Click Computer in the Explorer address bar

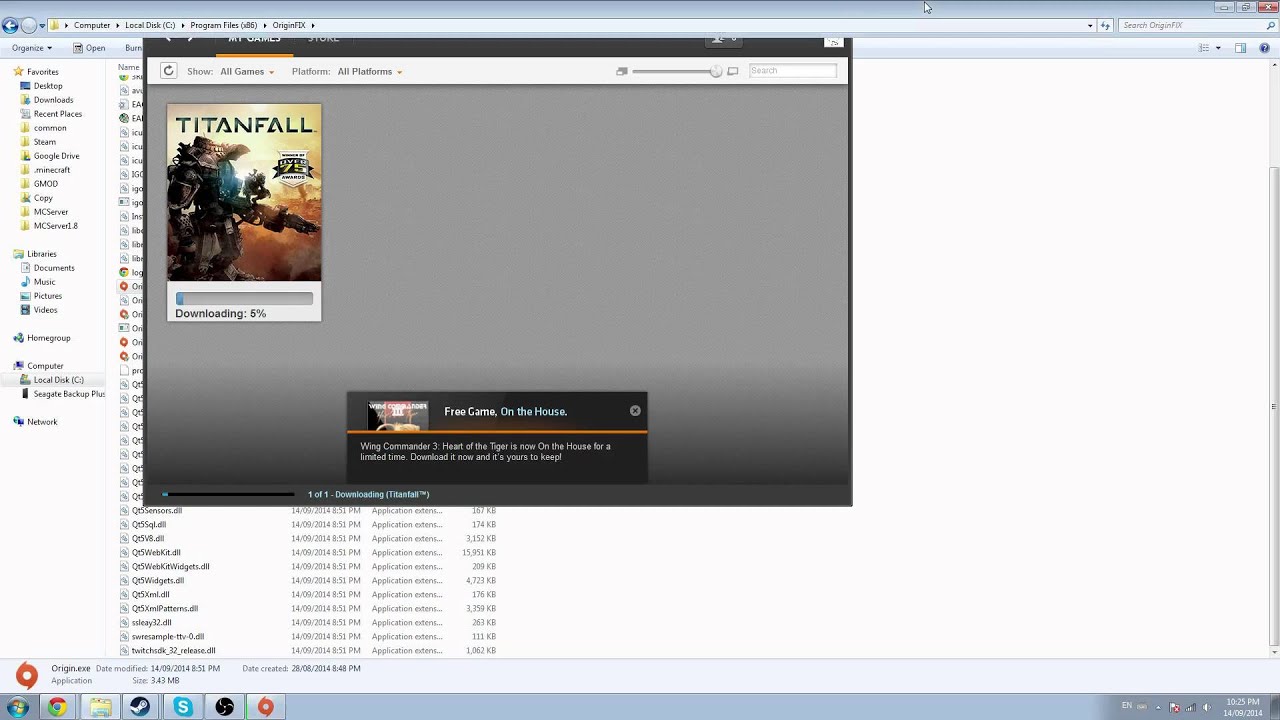click(x=92, y=25)
